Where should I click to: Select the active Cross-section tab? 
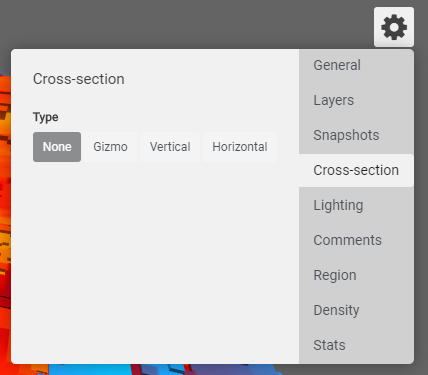pos(356,170)
